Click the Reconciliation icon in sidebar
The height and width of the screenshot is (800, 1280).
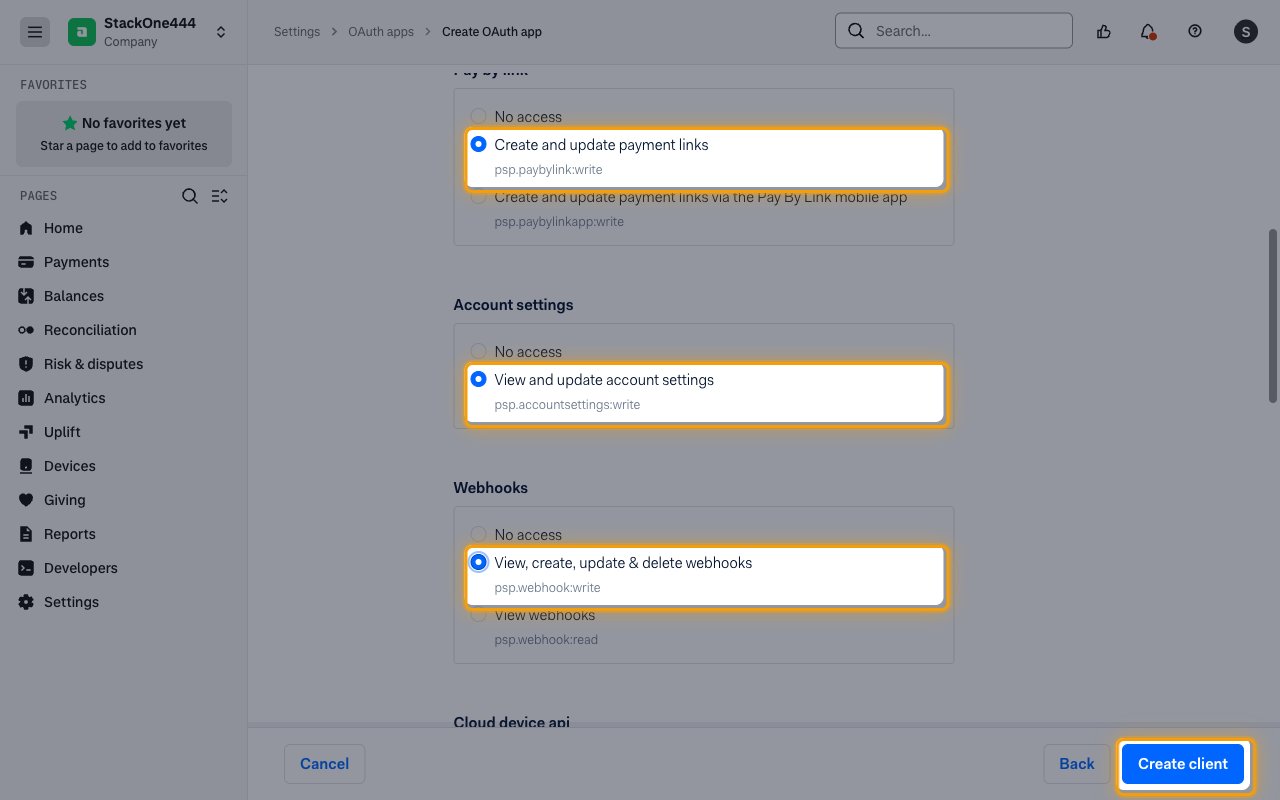pos(26,330)
